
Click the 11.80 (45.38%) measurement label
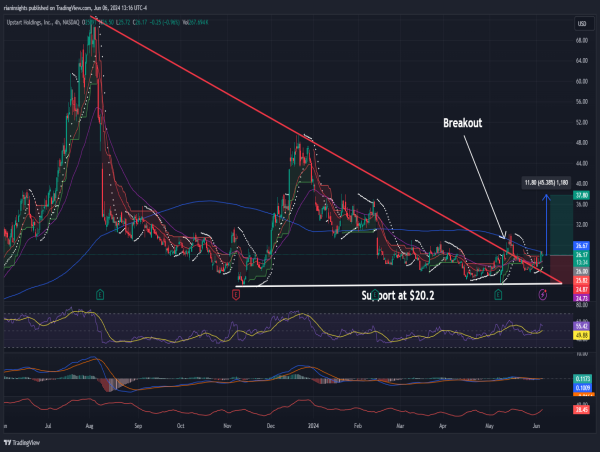546,183
